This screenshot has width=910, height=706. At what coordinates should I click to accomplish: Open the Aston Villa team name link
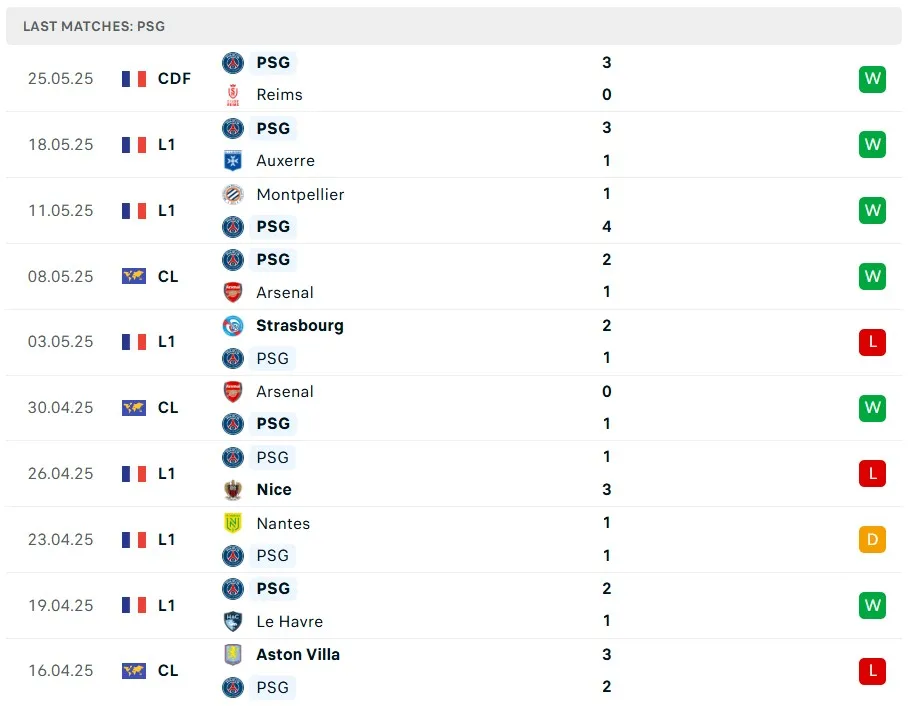[x=298, y=654]
